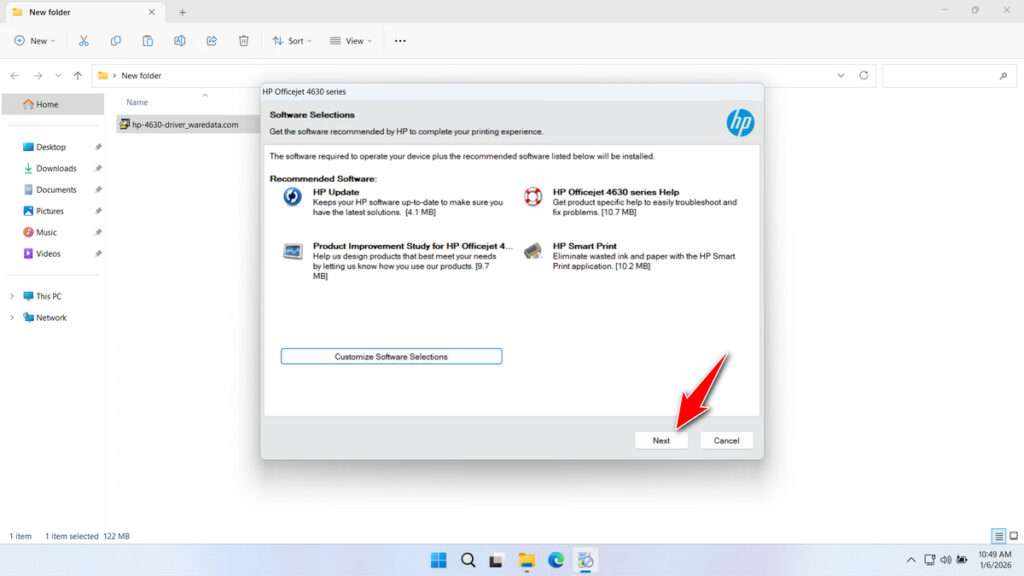
Task: Click the Copy icon in File Explorer
Action: [x=116, y=40]
